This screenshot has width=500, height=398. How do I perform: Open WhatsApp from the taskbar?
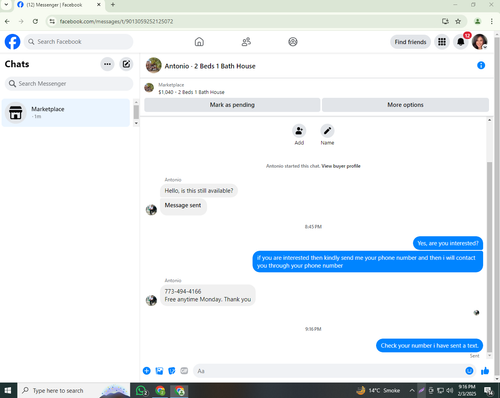(x=141, y=390)
